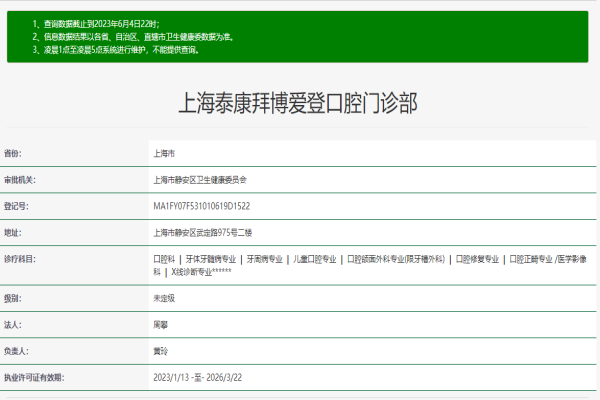Click the 省份 label
The width and height of the screenshot is (600, 400).
click(x=13, y=153)
